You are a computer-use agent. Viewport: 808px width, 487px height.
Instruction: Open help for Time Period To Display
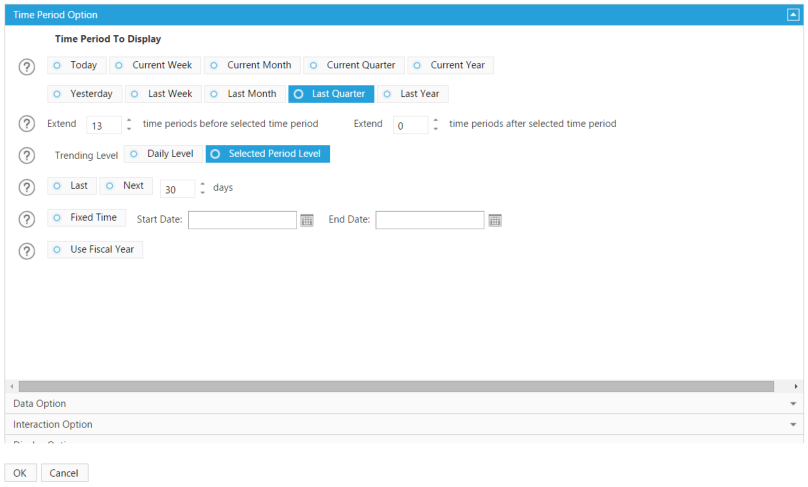(27, 66)
